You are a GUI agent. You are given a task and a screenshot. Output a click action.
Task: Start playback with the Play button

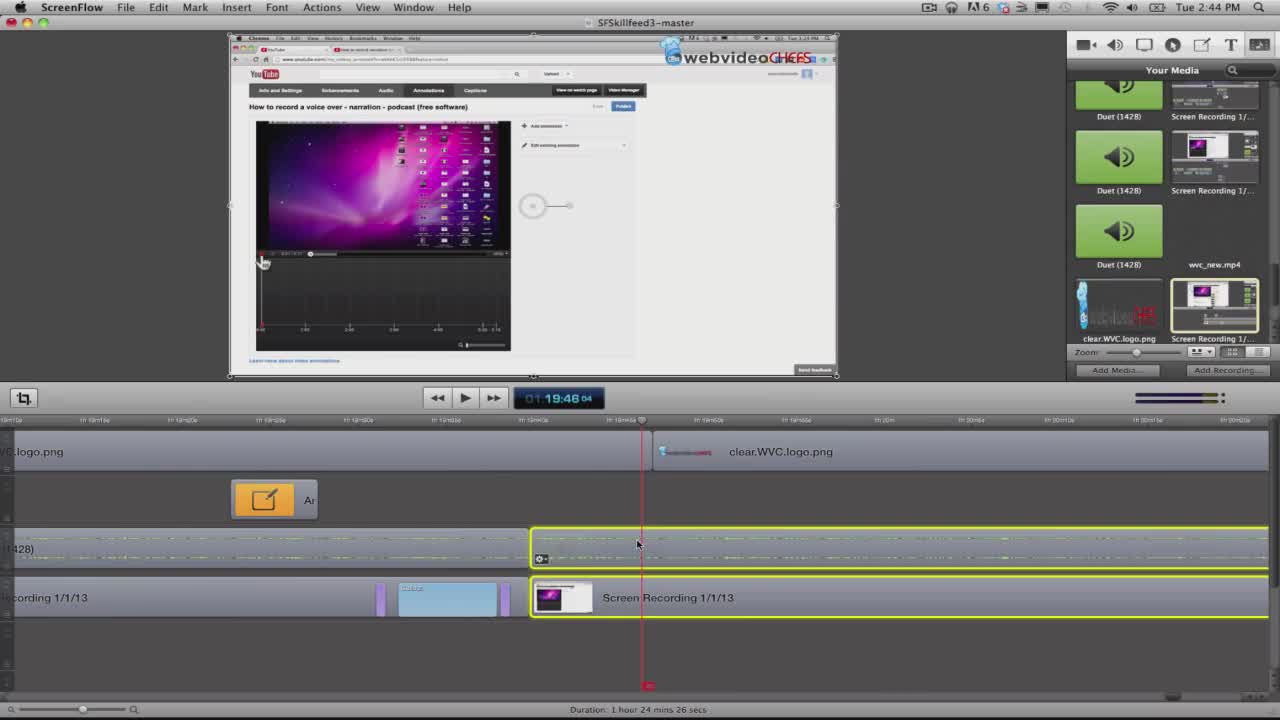[465, 398]
